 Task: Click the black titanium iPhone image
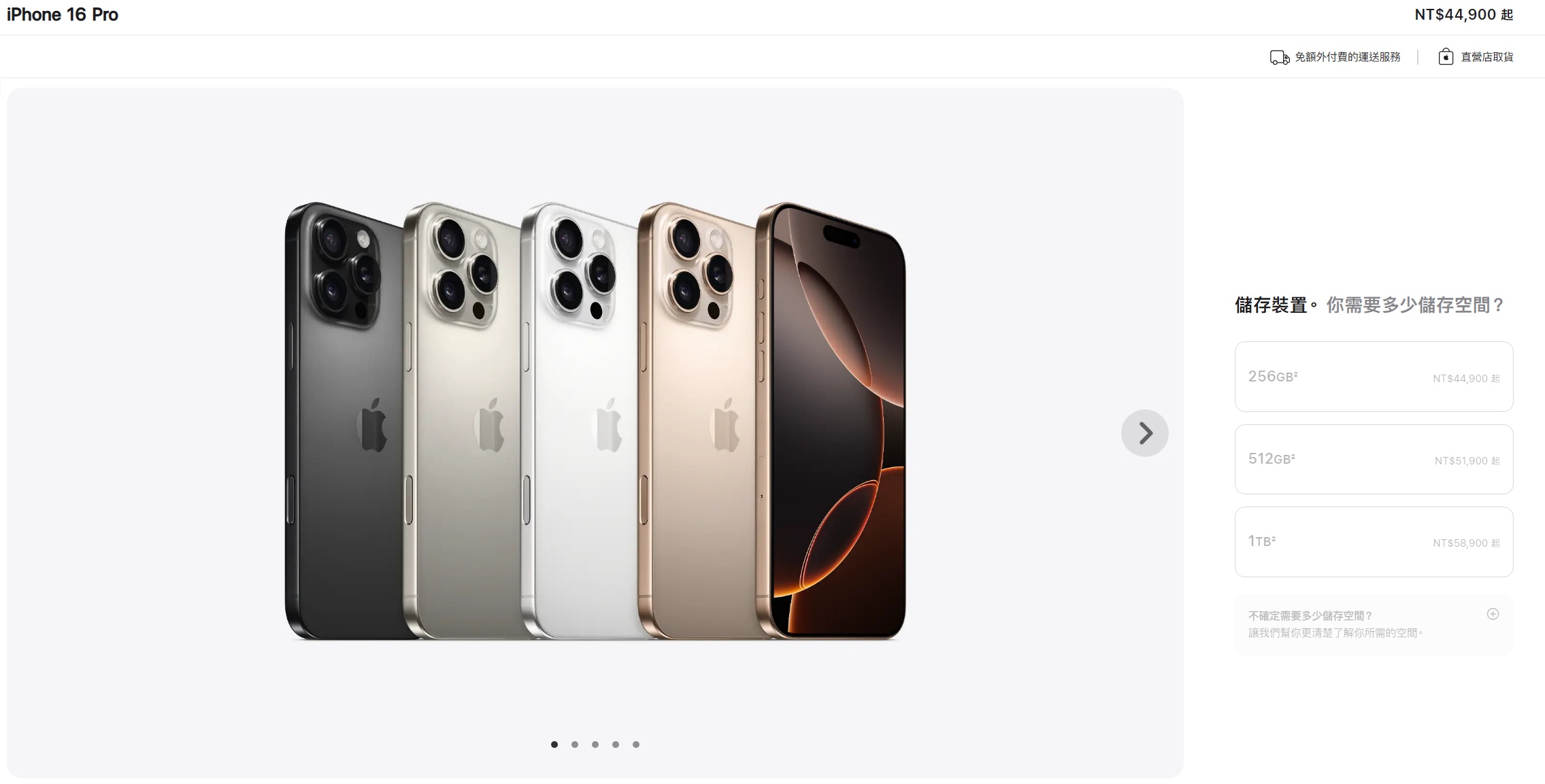[344, 420]
